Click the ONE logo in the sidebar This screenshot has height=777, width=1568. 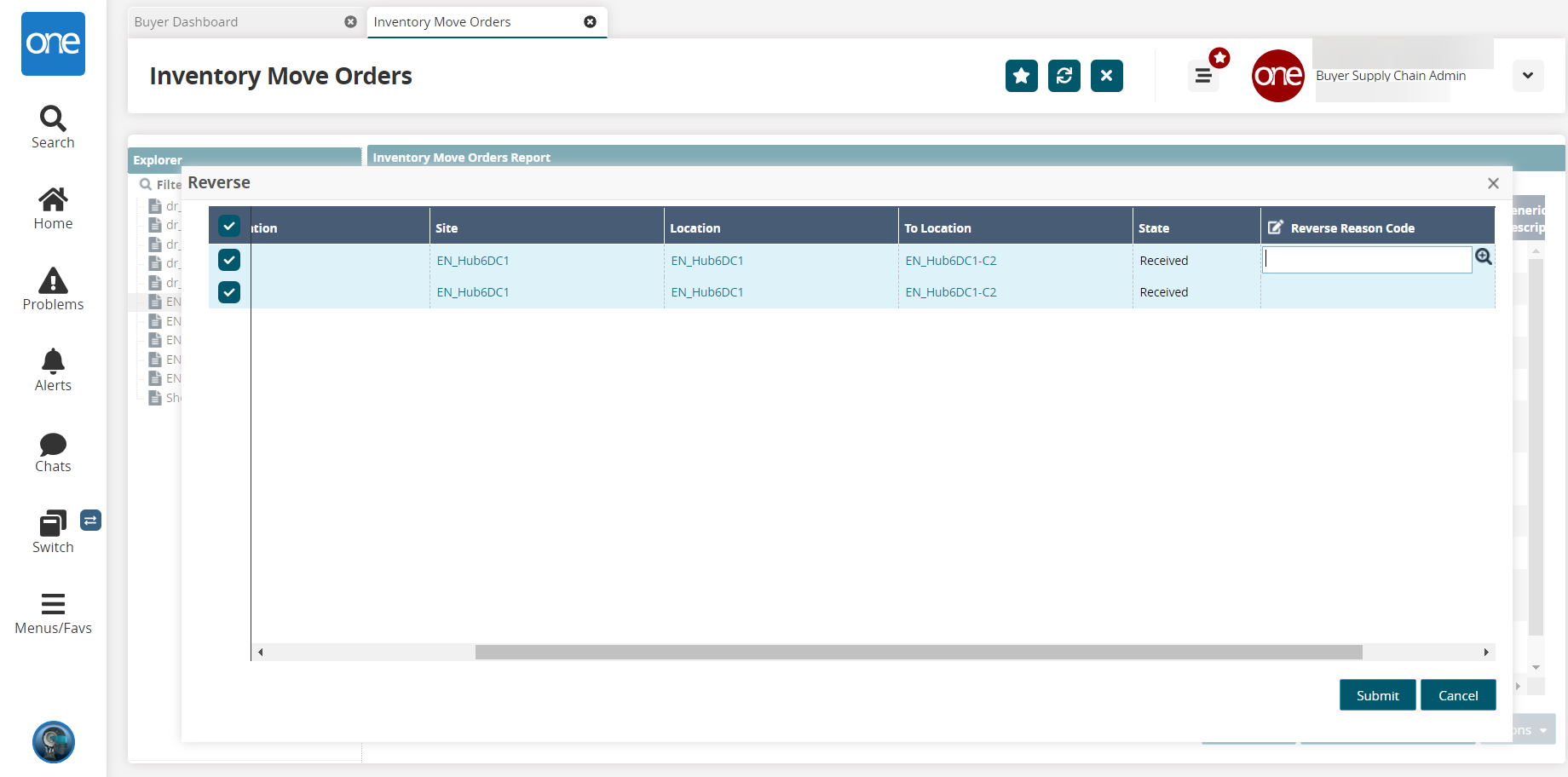pos(53,43)
